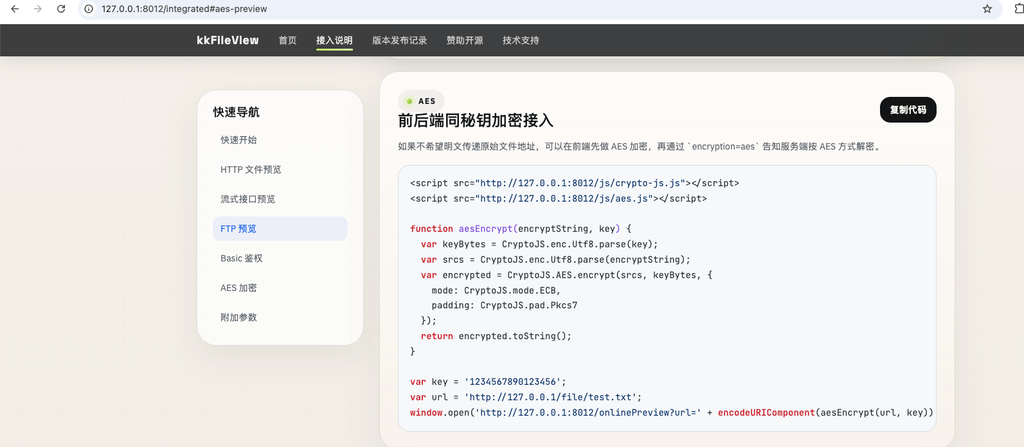The image size is (1024, 447).
Task: Open the 首页 nav item
Action: click(x=287, y=41)
